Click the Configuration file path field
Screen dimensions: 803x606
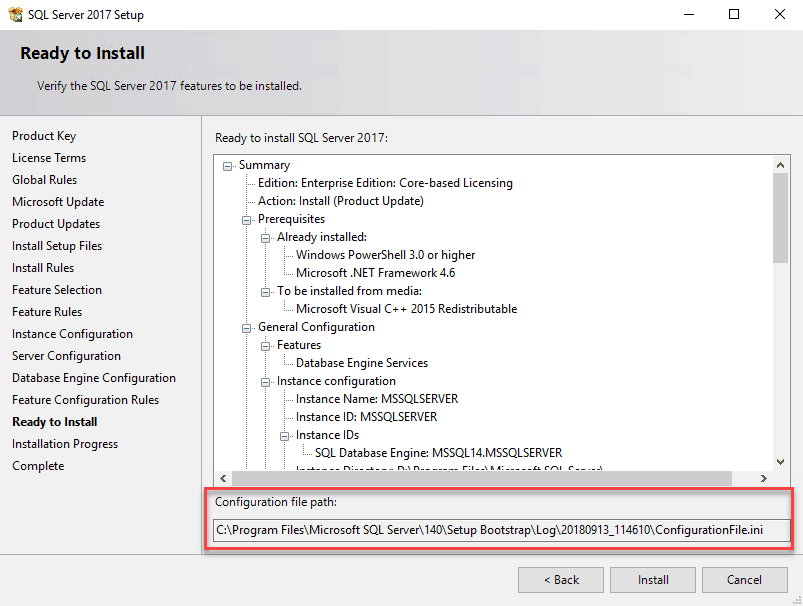tap(501, 530)
